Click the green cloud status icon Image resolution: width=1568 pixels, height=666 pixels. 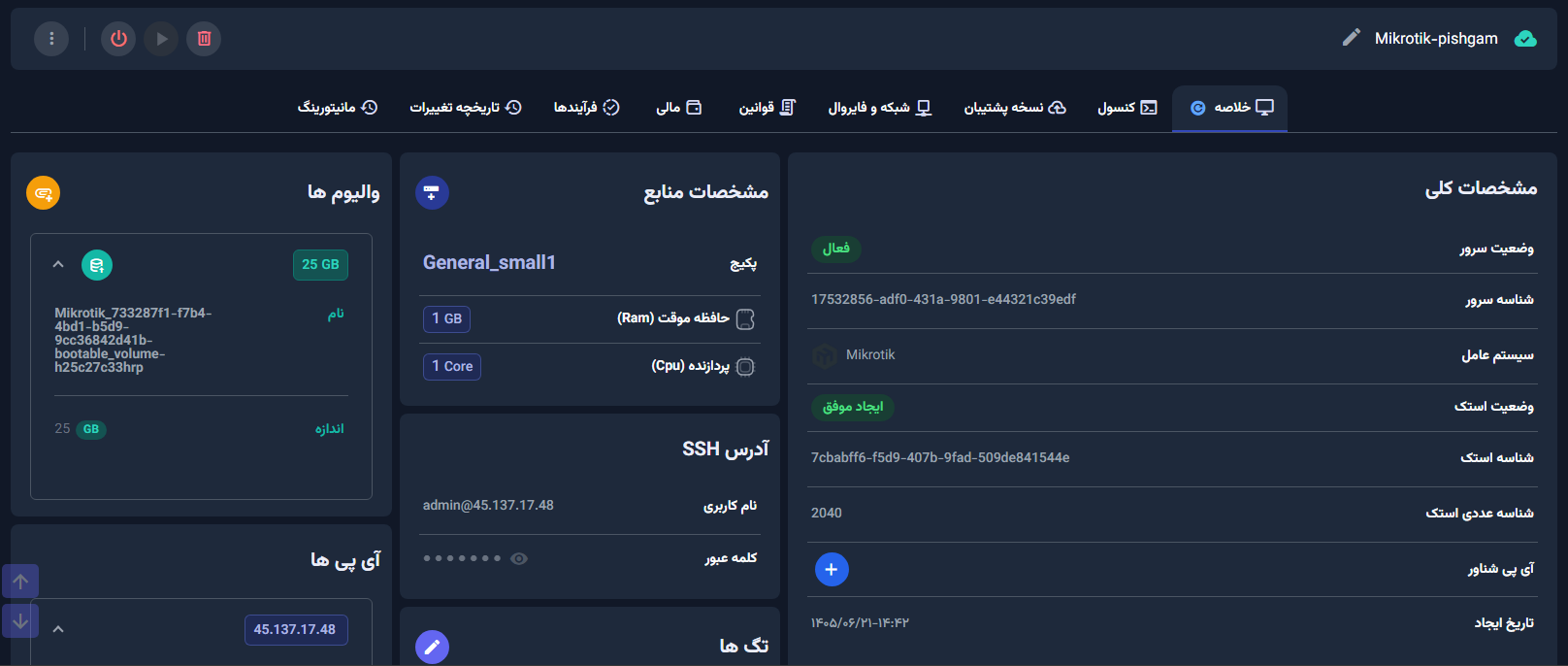pyautogui.click(x=1525, y=39)
